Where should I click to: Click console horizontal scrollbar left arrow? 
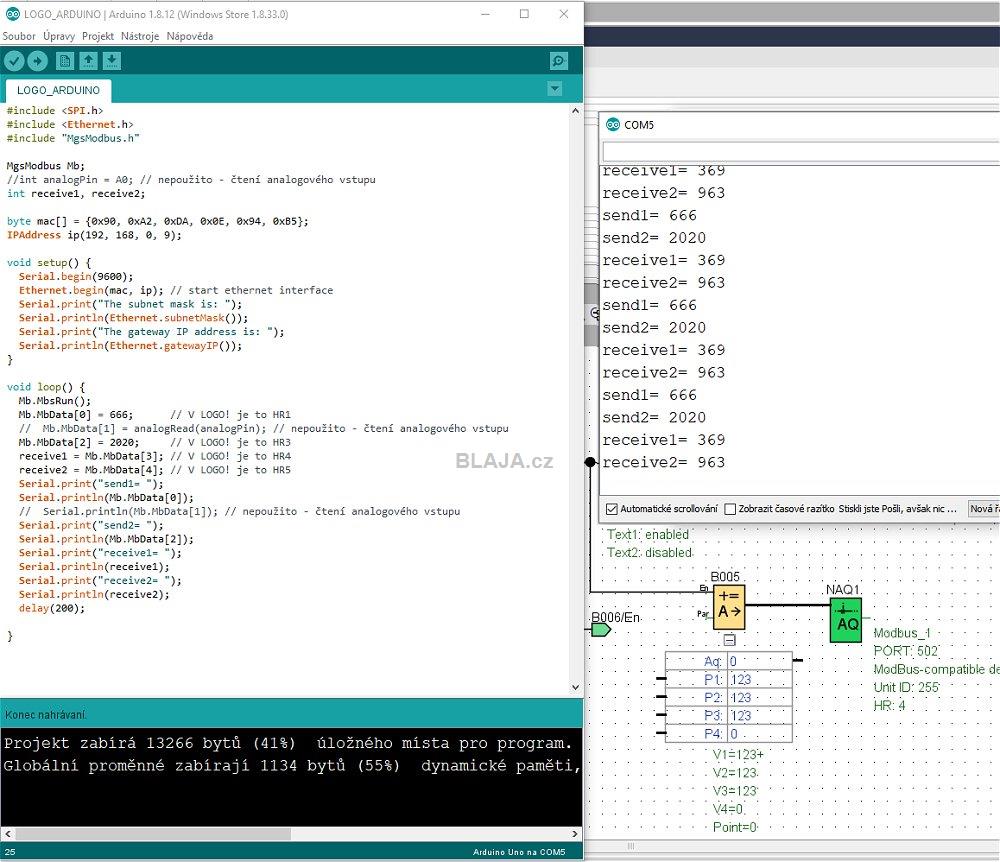(x=8, y=834)
